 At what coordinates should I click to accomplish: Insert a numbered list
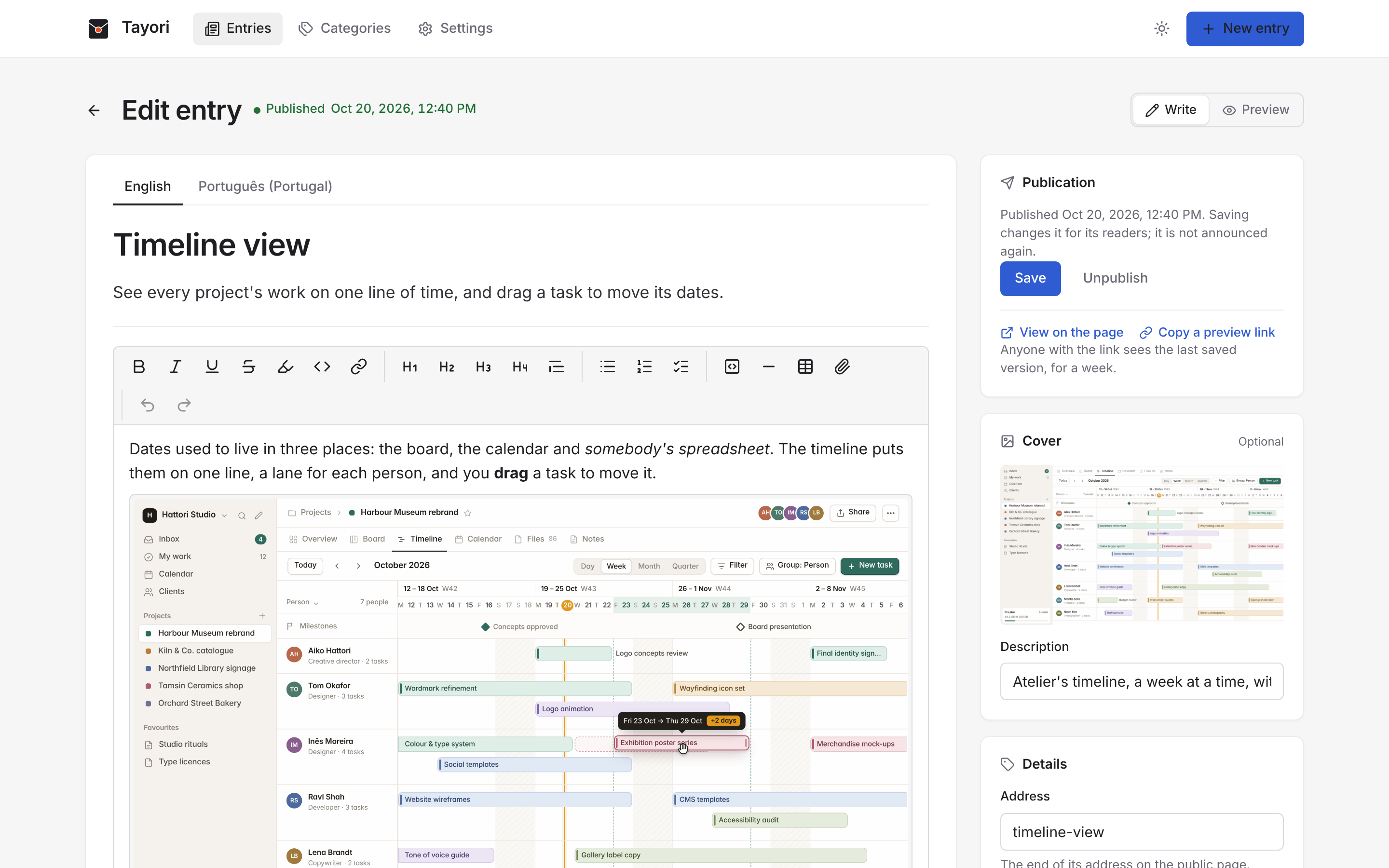point(644,366)
